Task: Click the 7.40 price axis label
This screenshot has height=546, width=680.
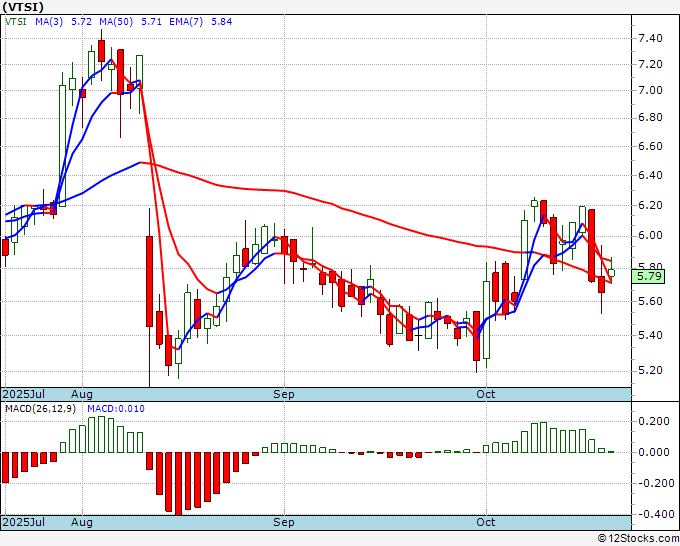Action: click(651, 39)
